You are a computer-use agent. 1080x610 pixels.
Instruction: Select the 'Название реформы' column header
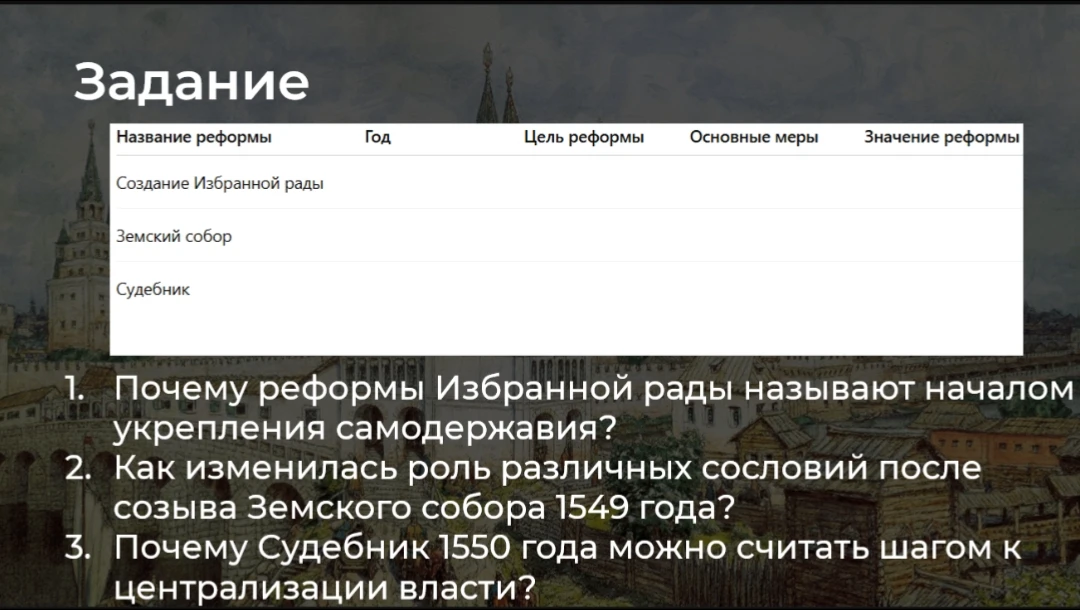(194, 137)
